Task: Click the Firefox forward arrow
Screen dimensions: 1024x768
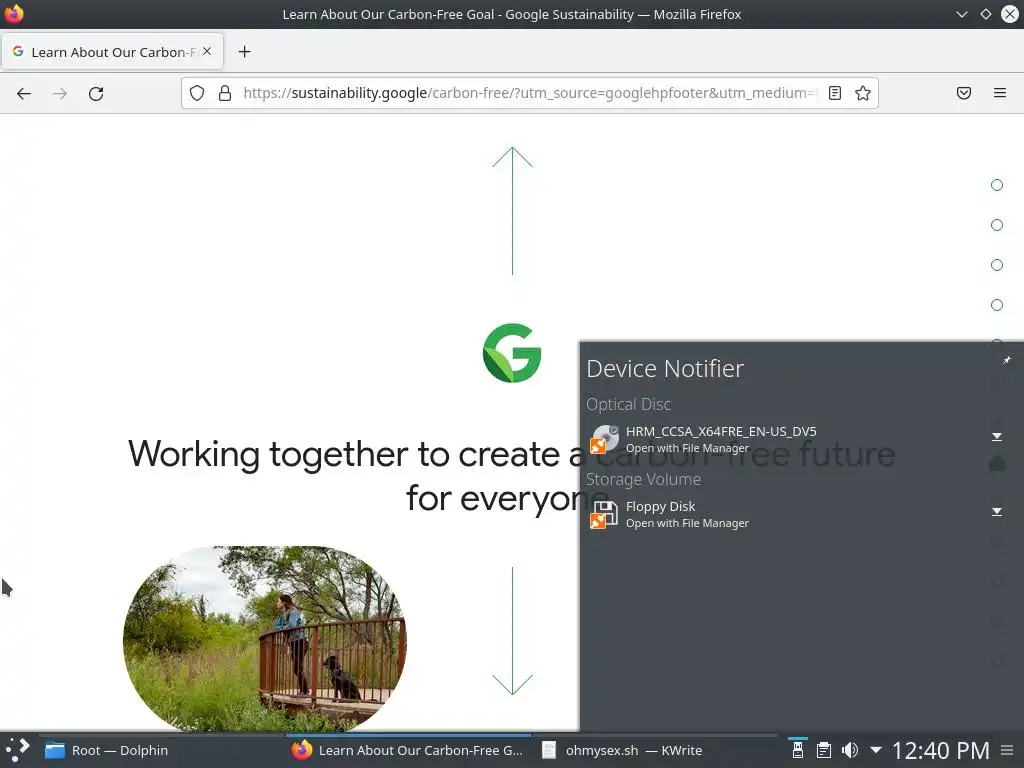Action: click(60, 93)
